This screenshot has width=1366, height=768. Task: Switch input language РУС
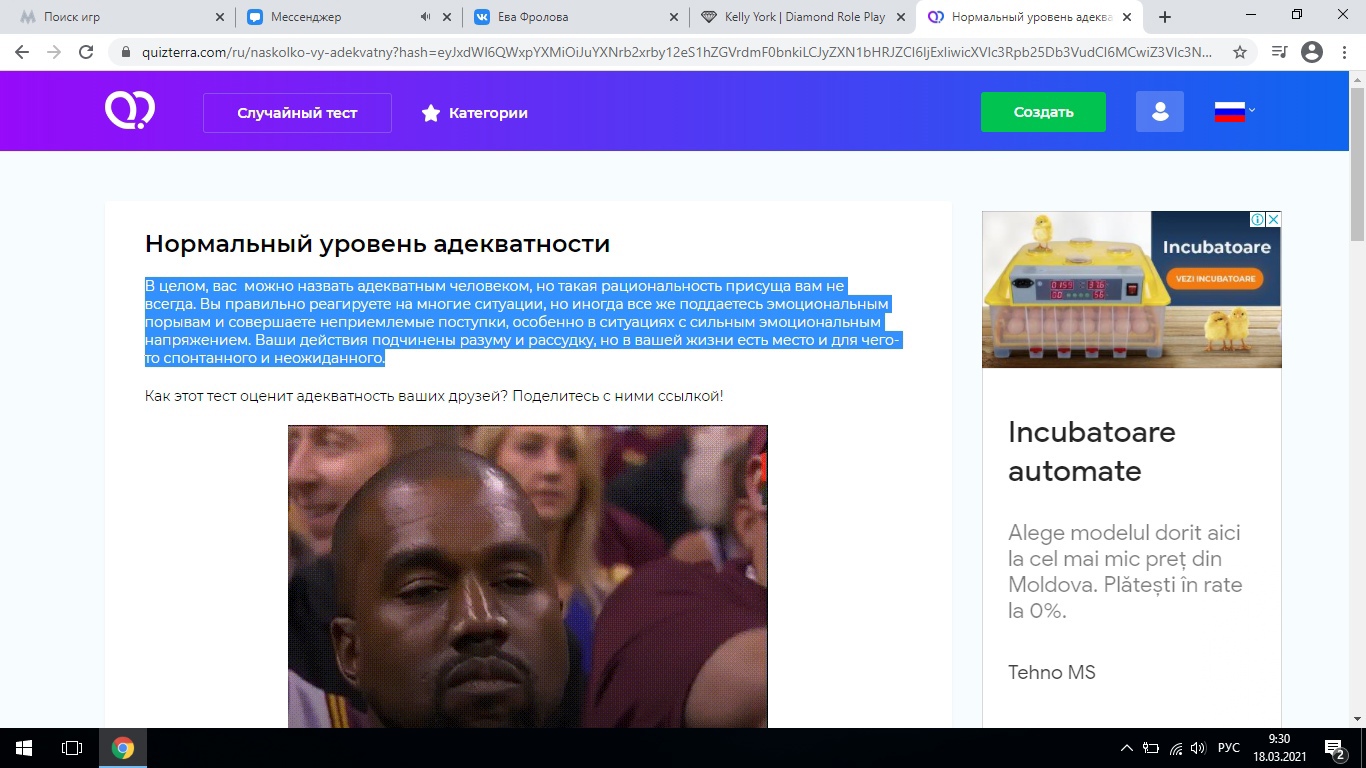click(1229, 748)
